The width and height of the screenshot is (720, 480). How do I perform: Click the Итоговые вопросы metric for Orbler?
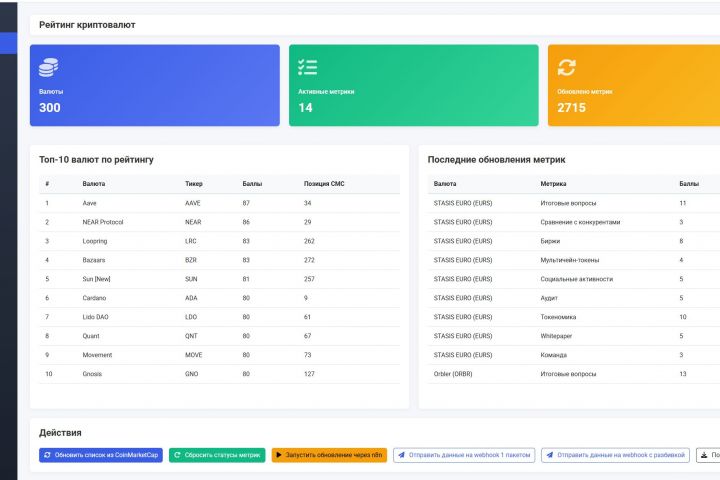tap(568, 374)
